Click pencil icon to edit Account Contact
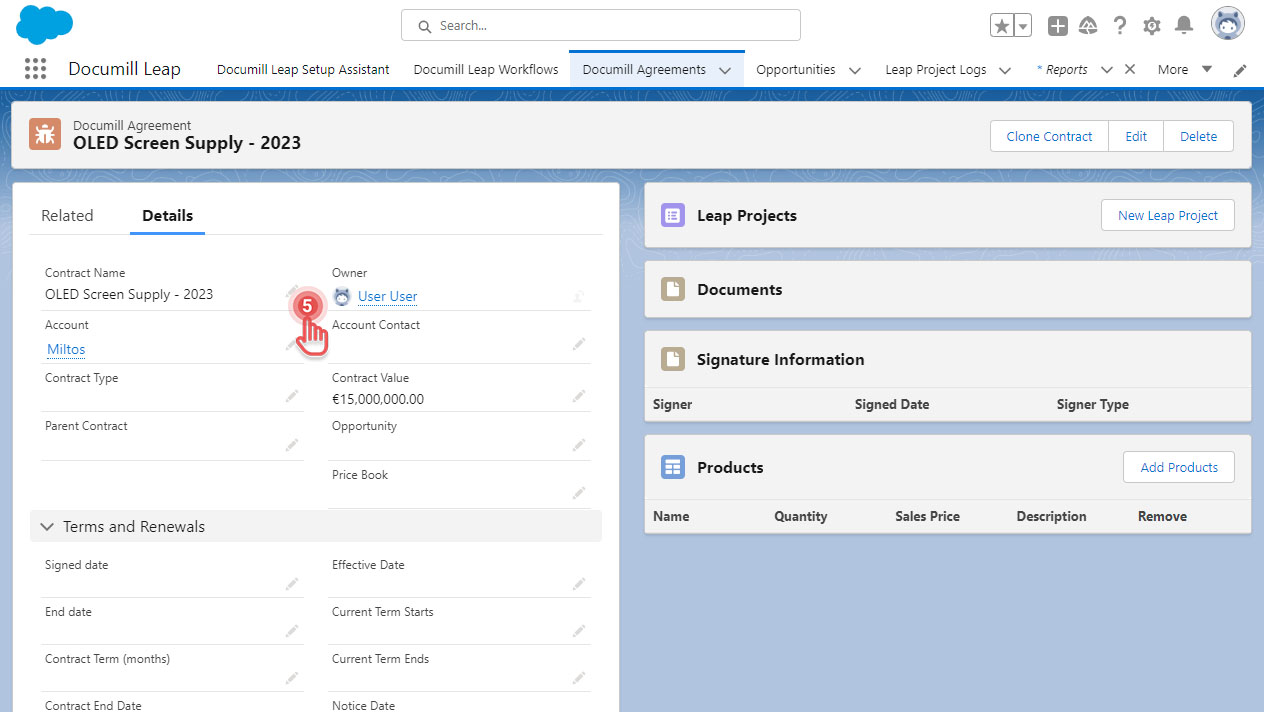The width and height of the screenshot is (1264, 712). coord(578,344)
